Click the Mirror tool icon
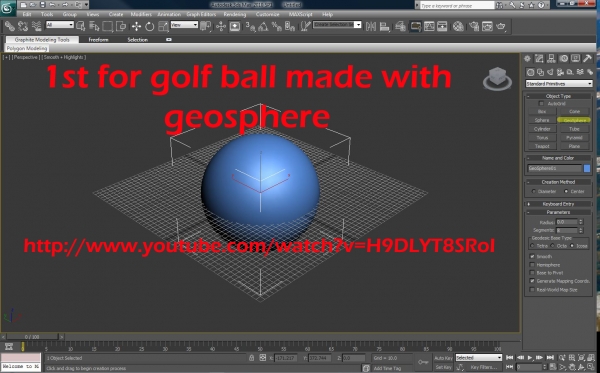600x373 pixels. 371,26
